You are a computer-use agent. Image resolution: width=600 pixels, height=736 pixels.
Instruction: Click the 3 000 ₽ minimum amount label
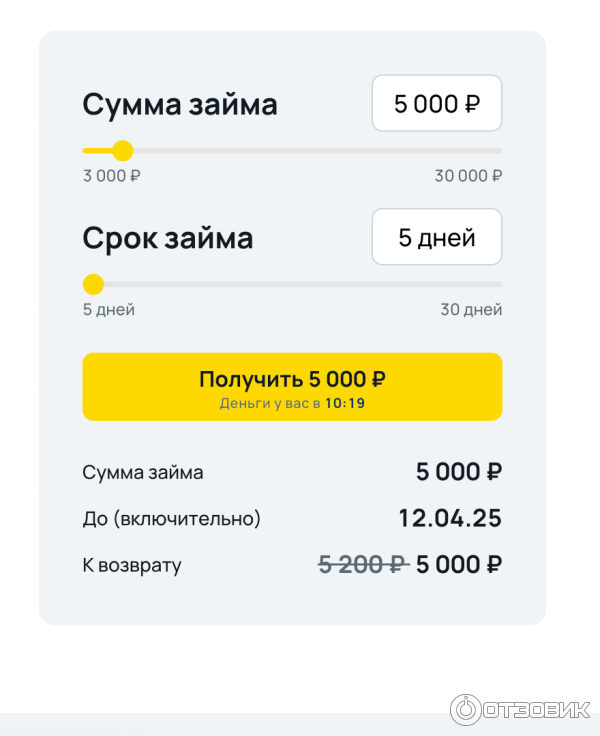tap(111, 176)
